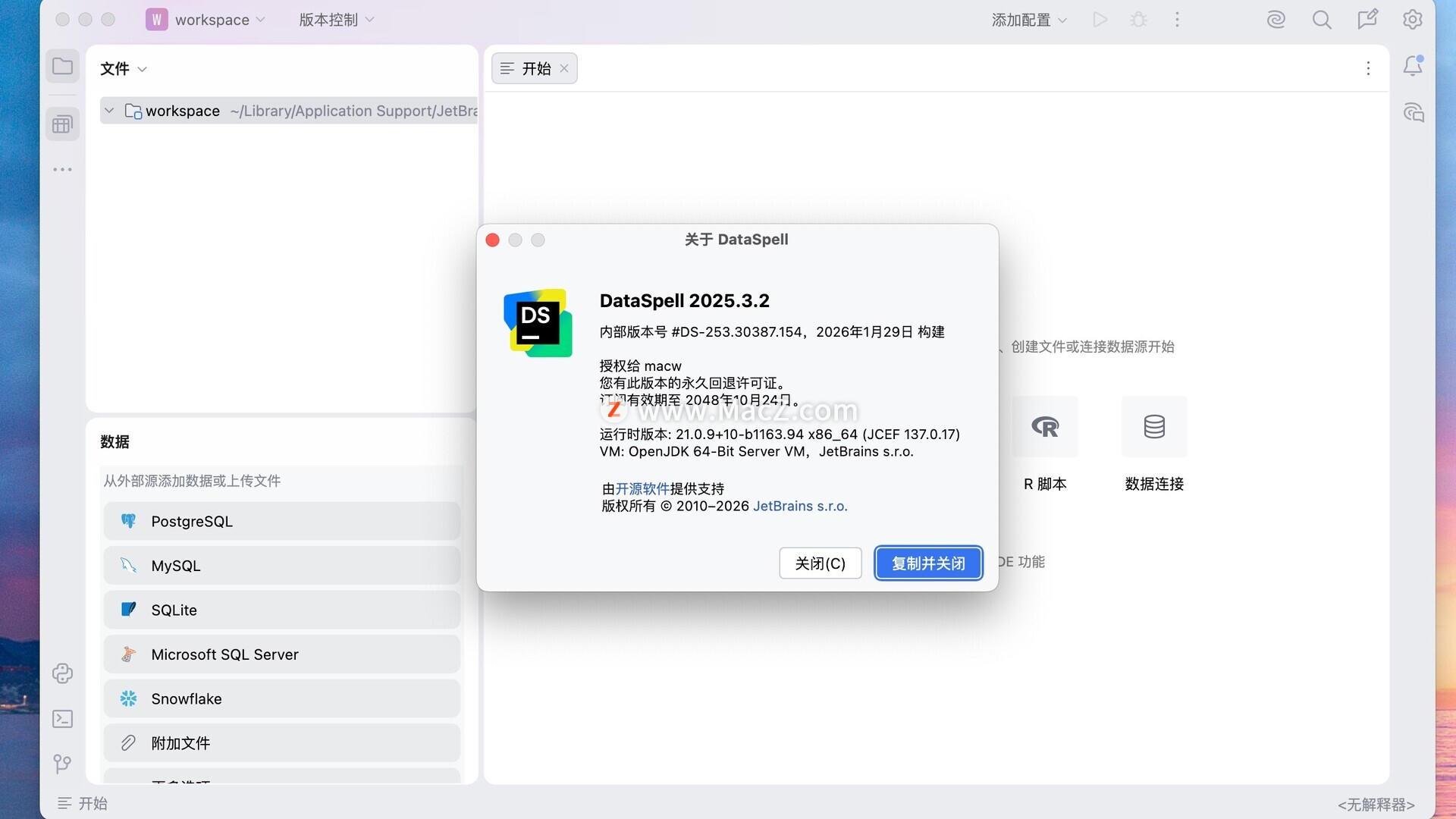The height and width of the screenshot is (819, 1456).
Task: Open the AI chat icon in right sidebar
Action: pyautogui.click(x=1413, y=113)
